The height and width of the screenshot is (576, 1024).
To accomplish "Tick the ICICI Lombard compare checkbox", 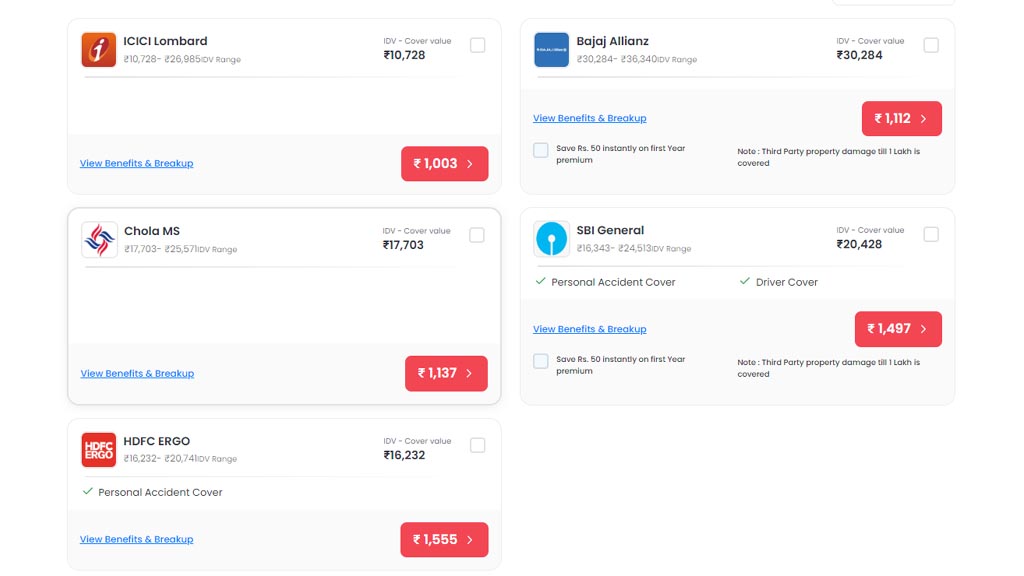I will pos(477,45).
